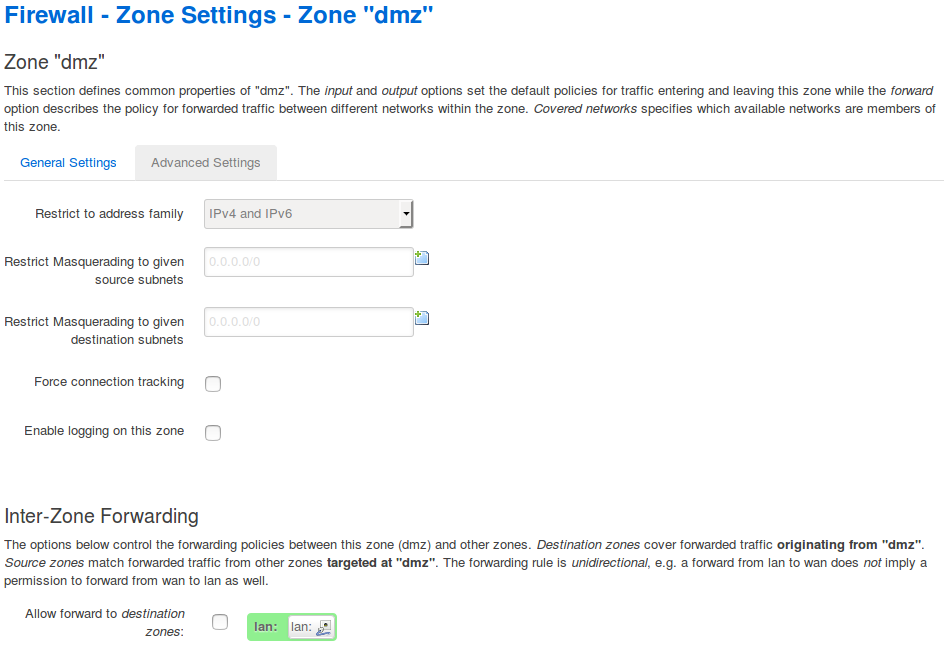
Task: Click the add-entry icon beside source subnets field
Action: point(421,257)
